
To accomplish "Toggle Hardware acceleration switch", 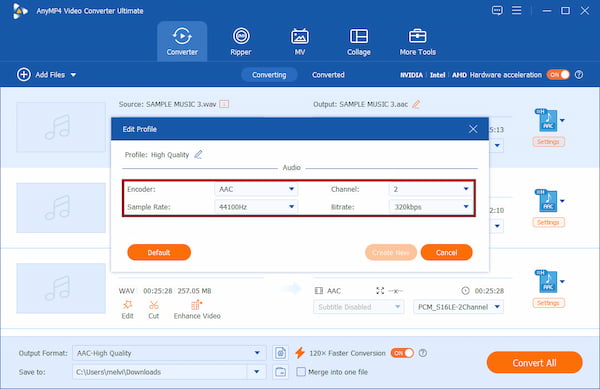I will [558, 75].
